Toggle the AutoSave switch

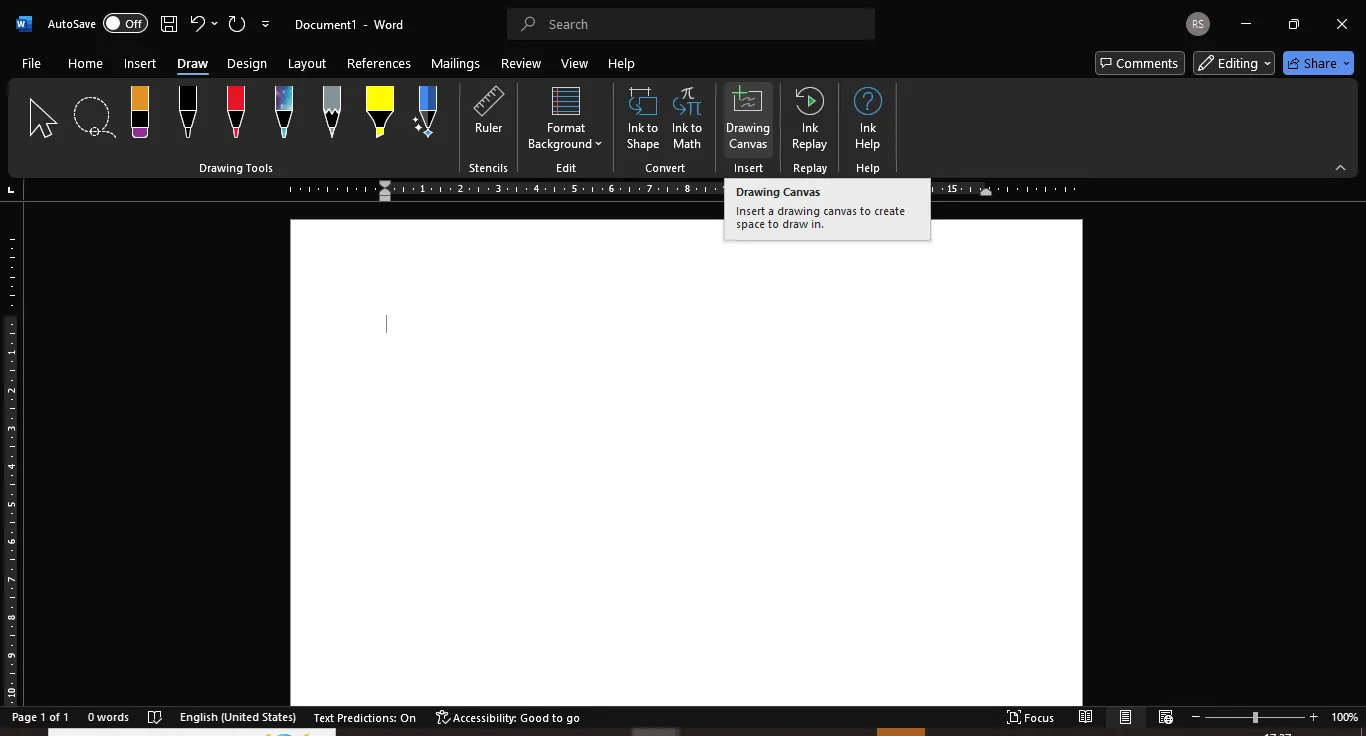coord(125,24)
